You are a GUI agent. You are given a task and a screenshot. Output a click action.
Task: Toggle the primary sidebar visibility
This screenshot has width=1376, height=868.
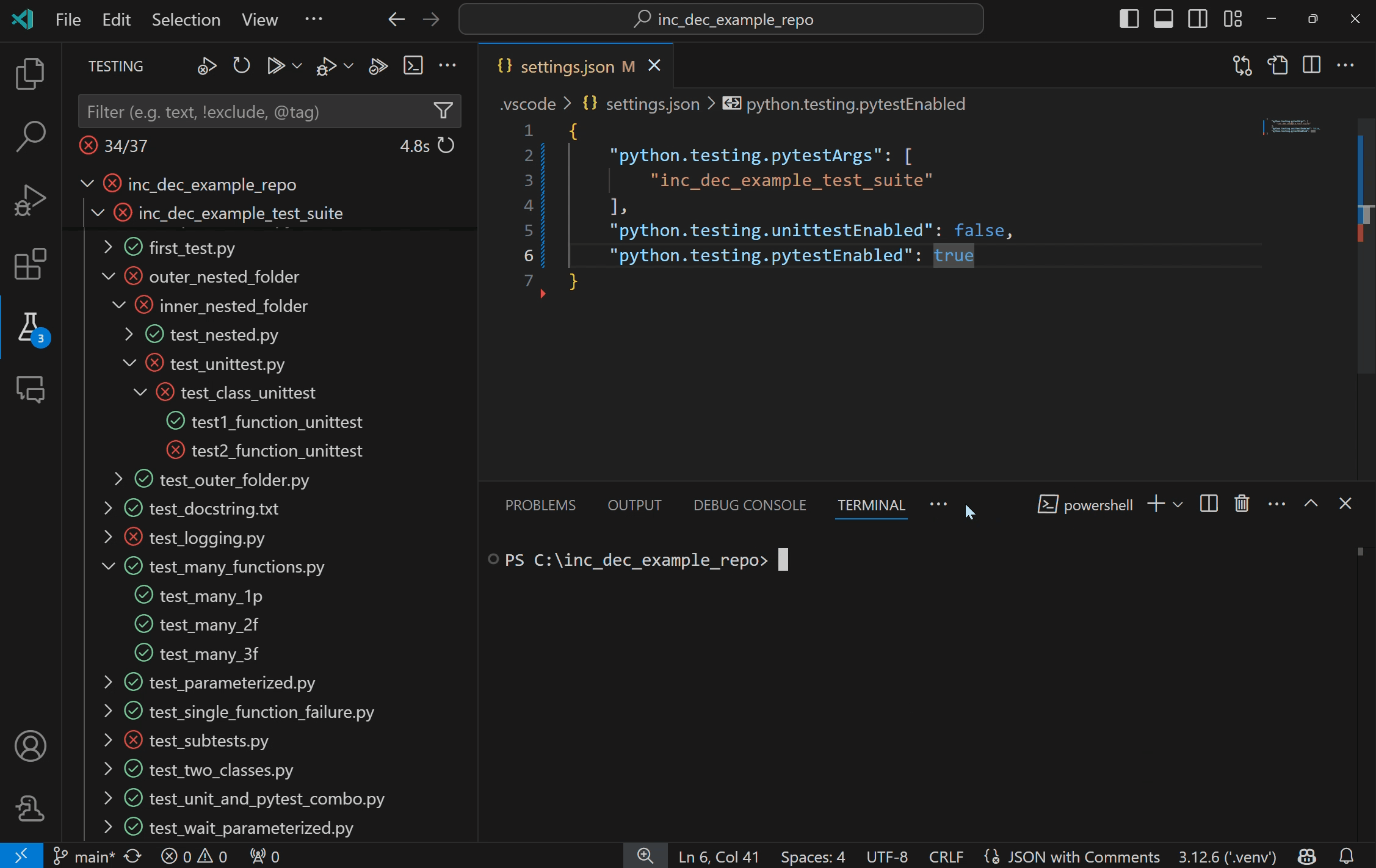[1128, 19]
